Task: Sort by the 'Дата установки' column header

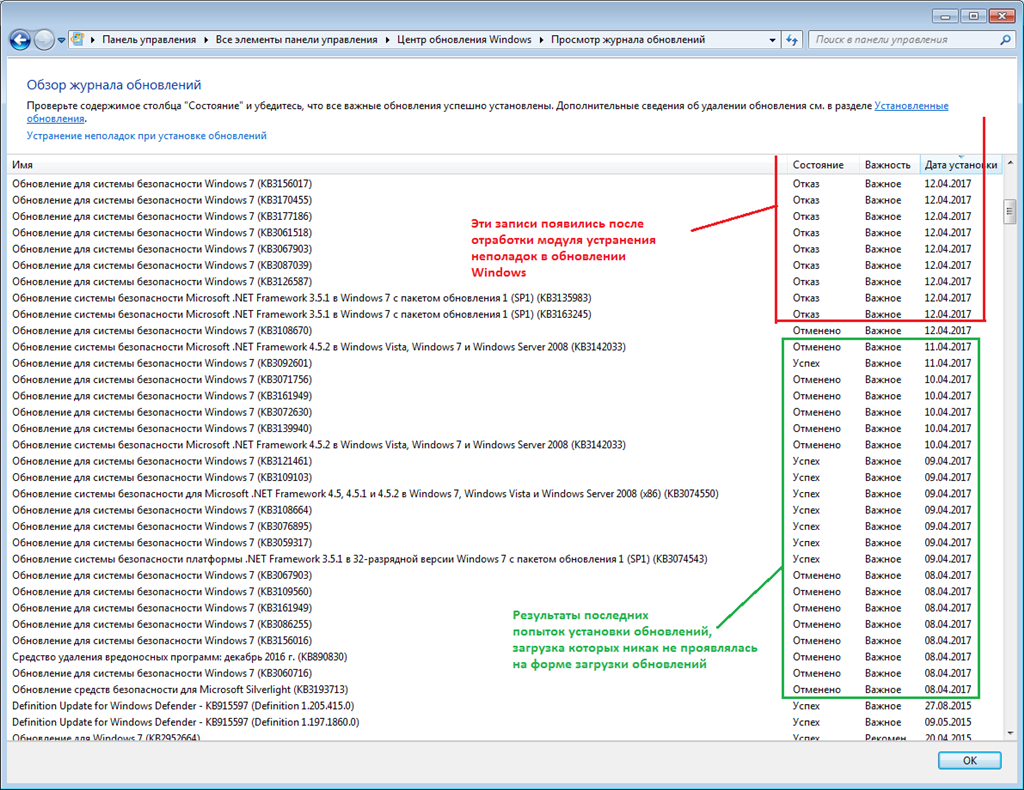Action: click(x=961, y=165)
